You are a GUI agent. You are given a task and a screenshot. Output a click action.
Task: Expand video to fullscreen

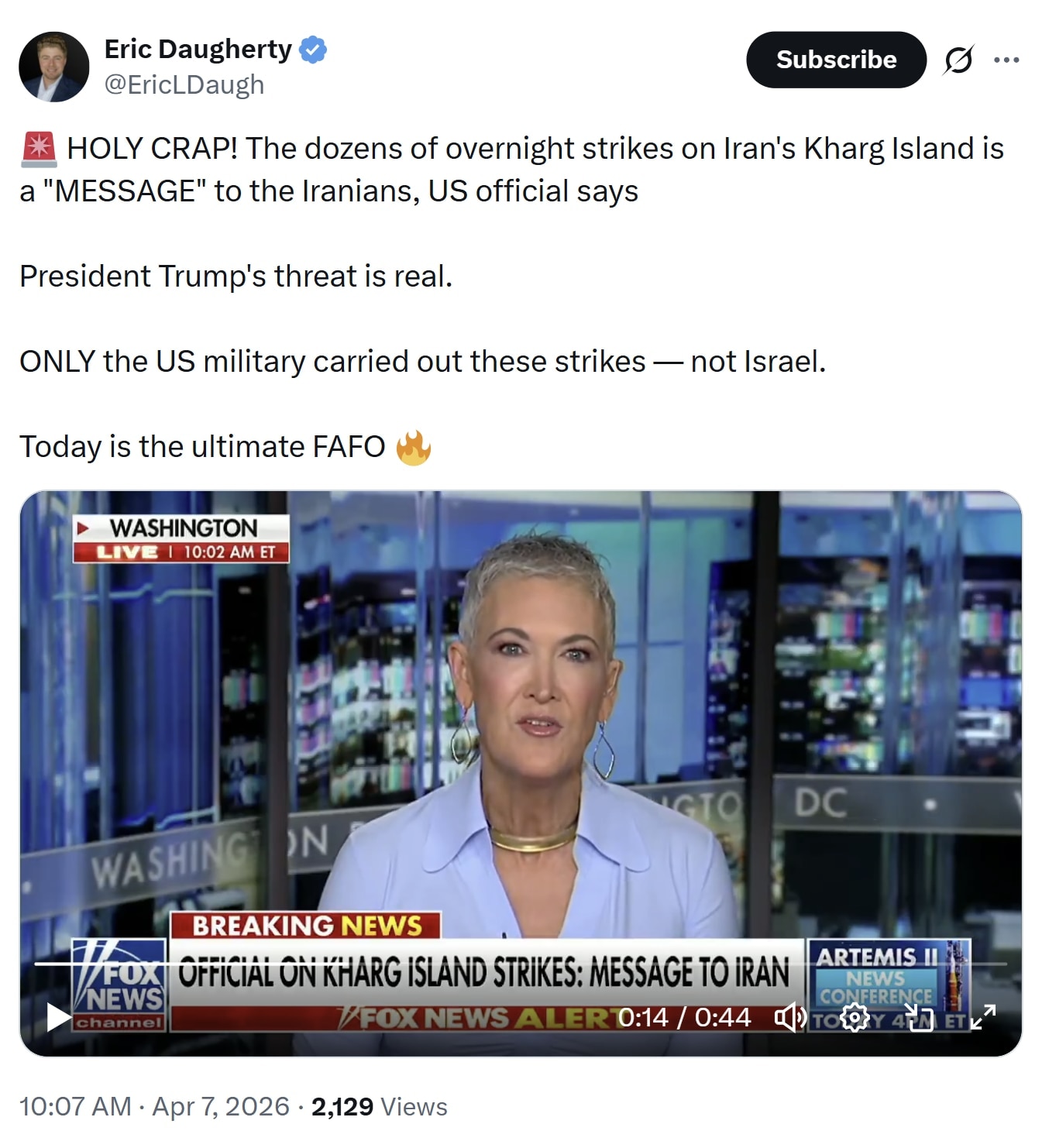coord(982,1017)
